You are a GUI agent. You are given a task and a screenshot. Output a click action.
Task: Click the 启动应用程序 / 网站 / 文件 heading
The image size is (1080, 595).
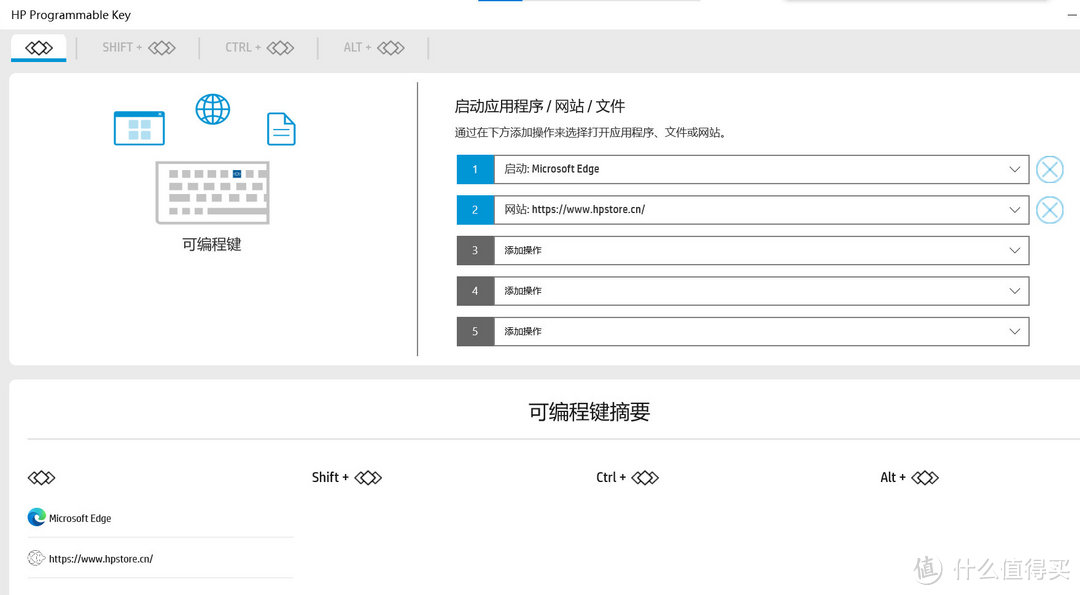point(539,106)
